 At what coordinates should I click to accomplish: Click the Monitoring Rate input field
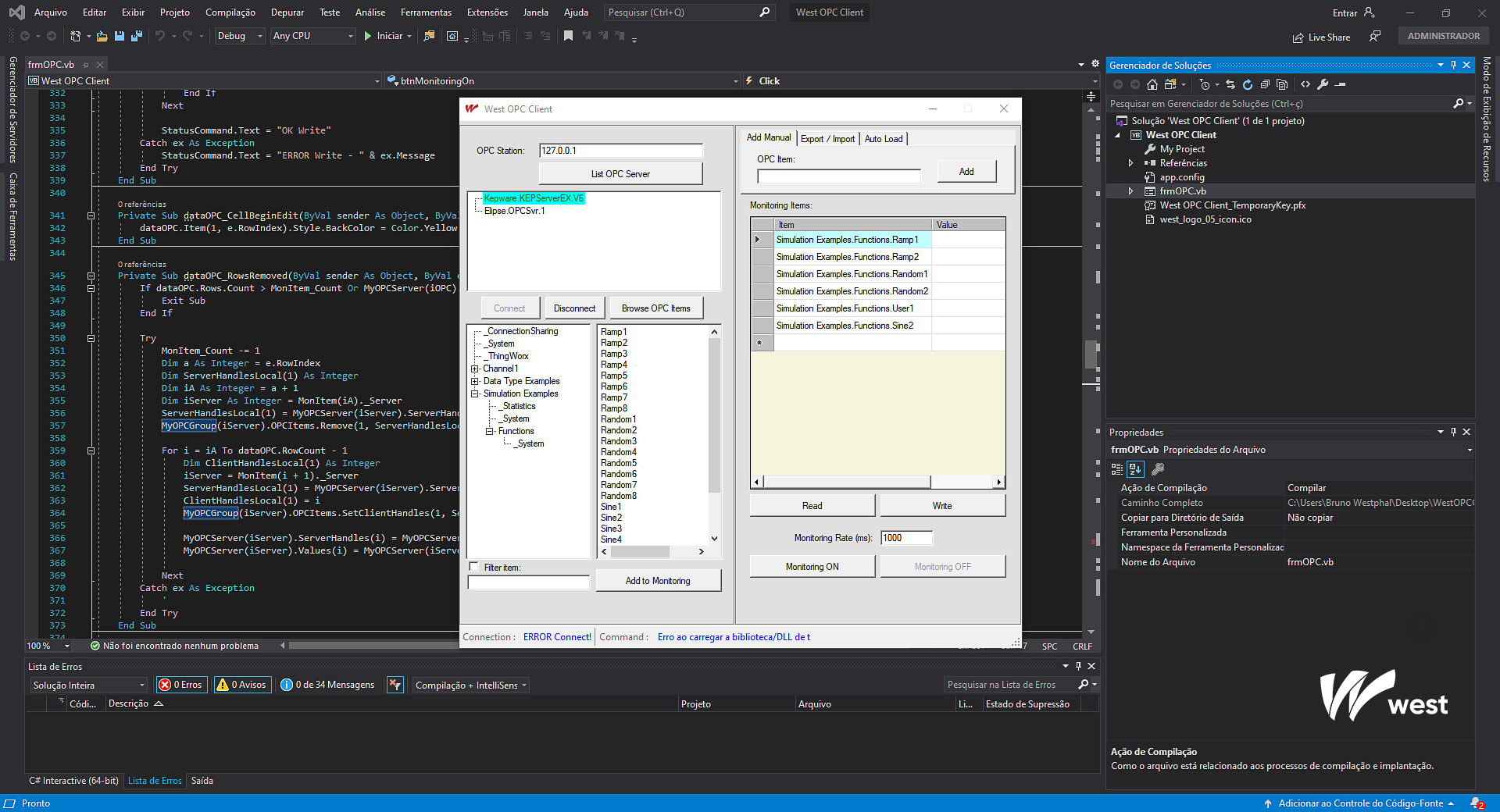click(906, 538)
